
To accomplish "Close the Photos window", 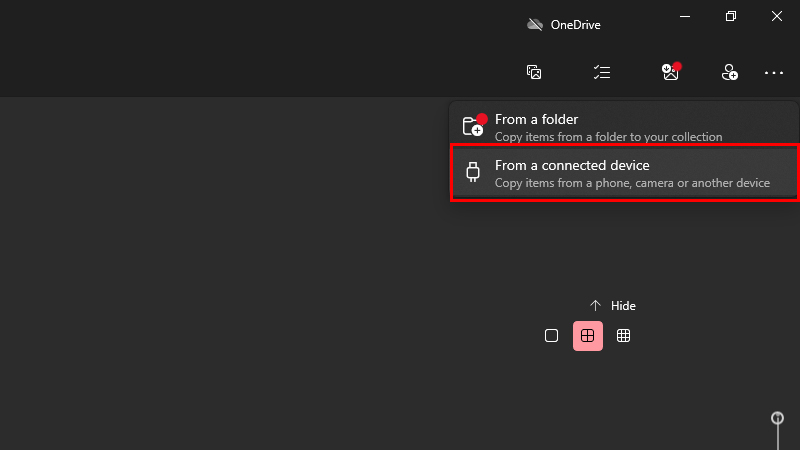I will click(x=777, y=16).
